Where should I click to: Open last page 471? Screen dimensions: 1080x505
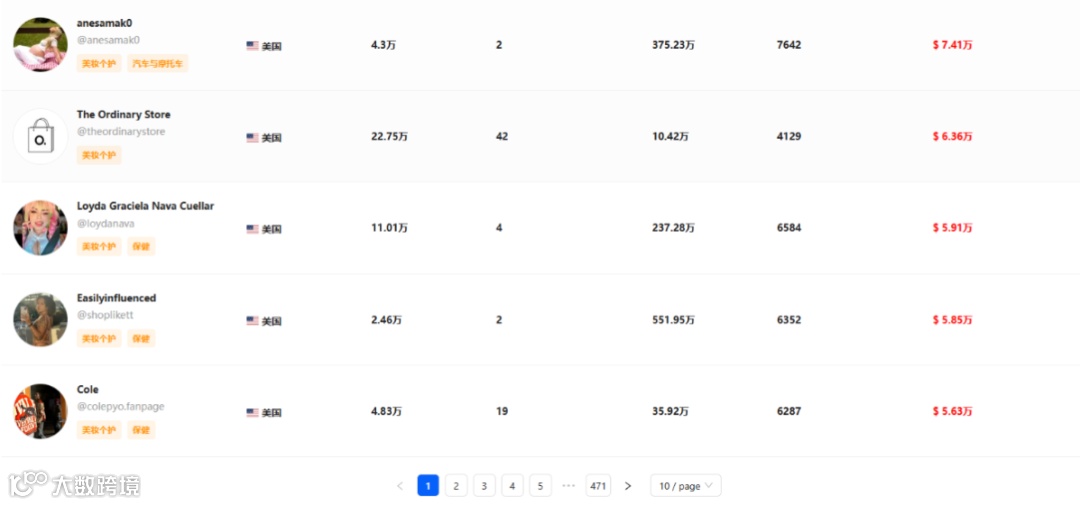599,486
